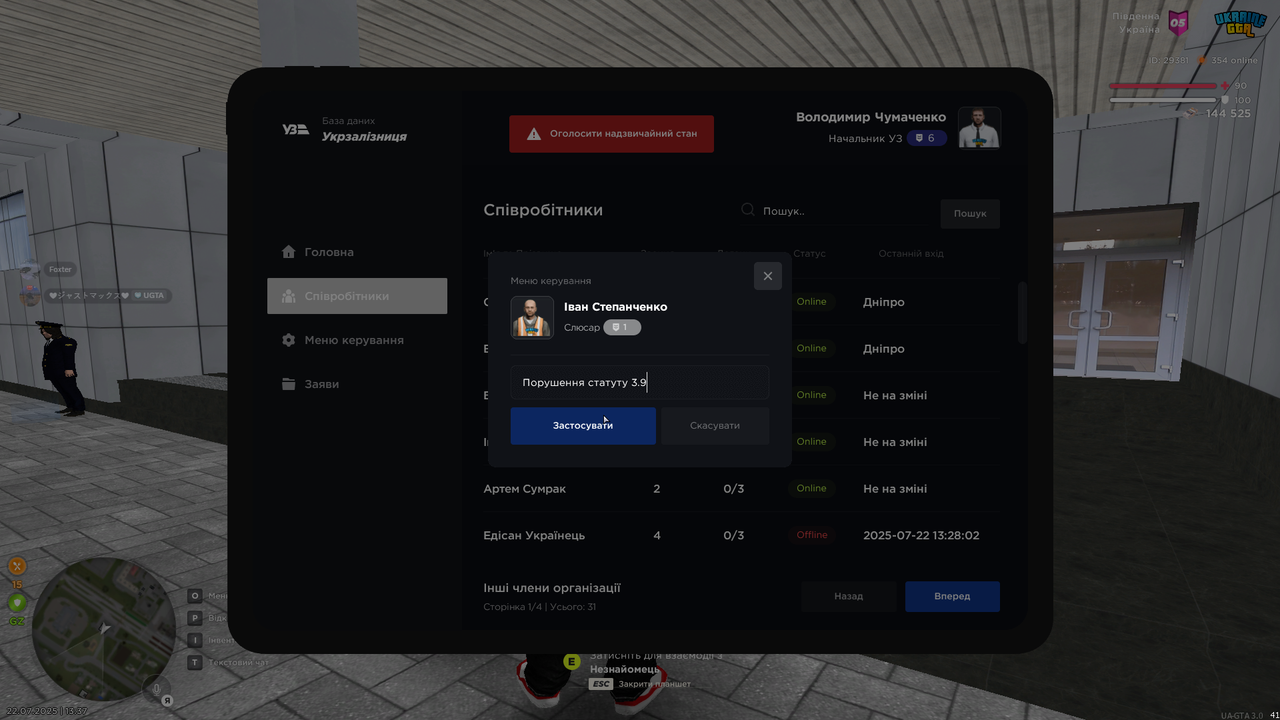The width and height of the screenshot is (1280, 720).
Task: Go to next page with Вперед
Action: click(952, 596)
